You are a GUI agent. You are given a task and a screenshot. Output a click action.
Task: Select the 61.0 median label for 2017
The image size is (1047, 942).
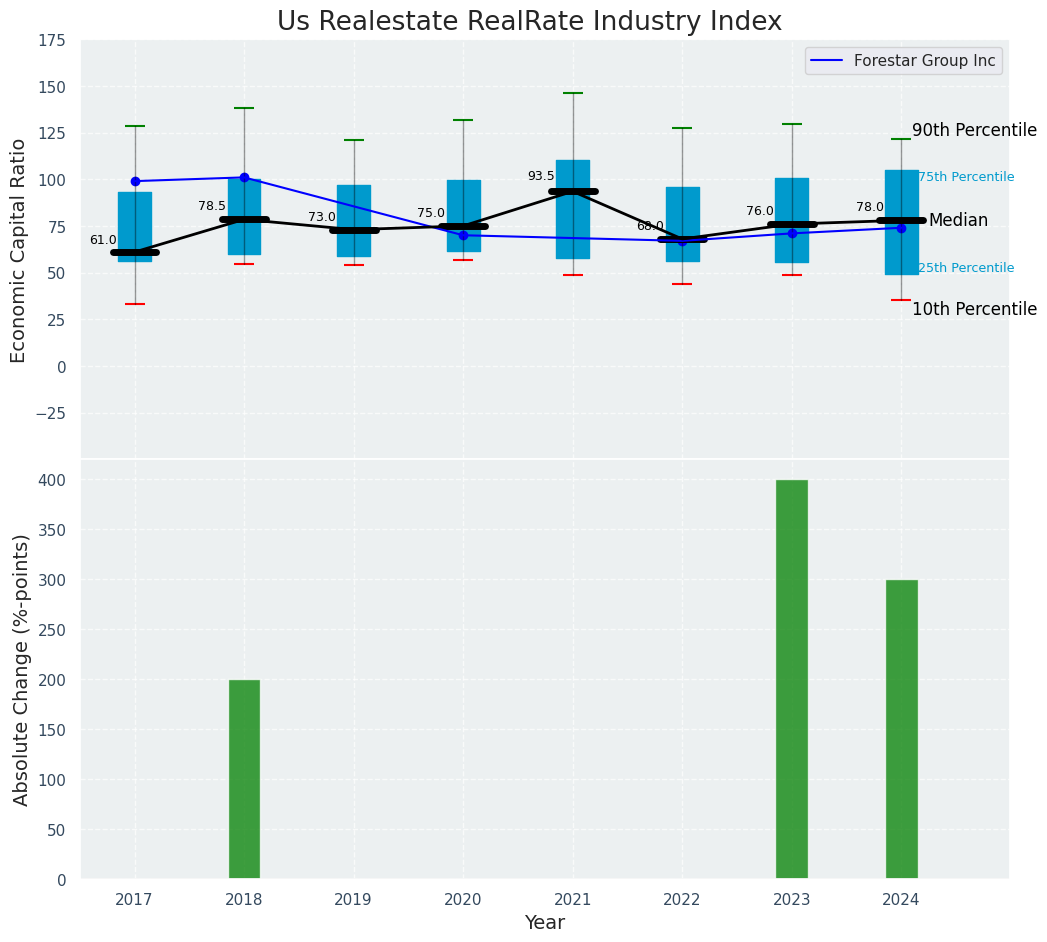click(x=103, y=240)
